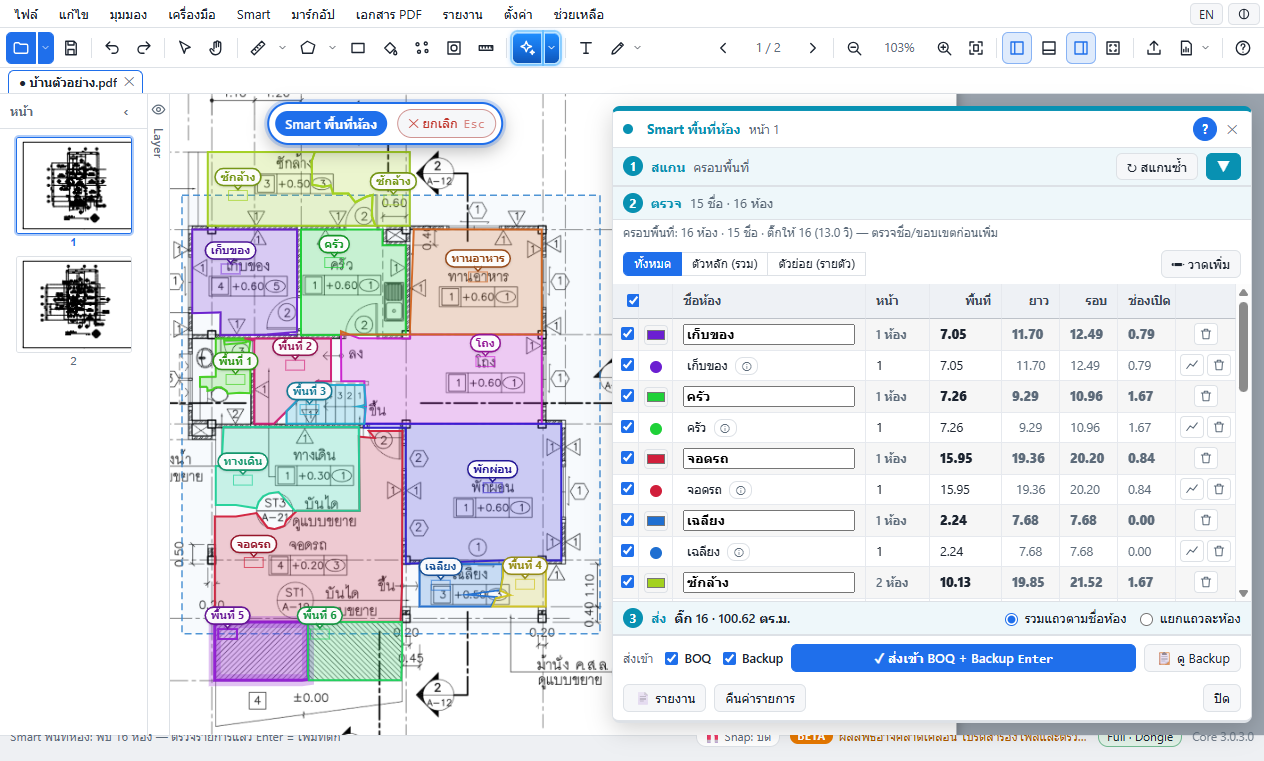Click สแกนซ้ำ rescan button
Viewport: 1264px width, 761px height.
(x=1157, y=167)
